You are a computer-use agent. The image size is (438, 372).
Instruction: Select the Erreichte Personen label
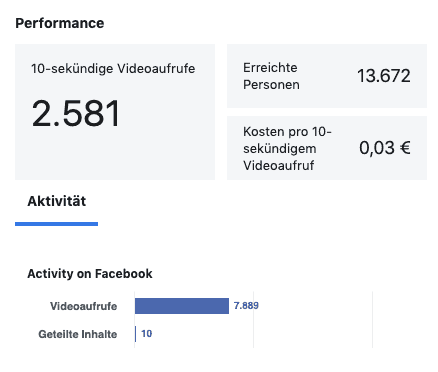[271, 76]
